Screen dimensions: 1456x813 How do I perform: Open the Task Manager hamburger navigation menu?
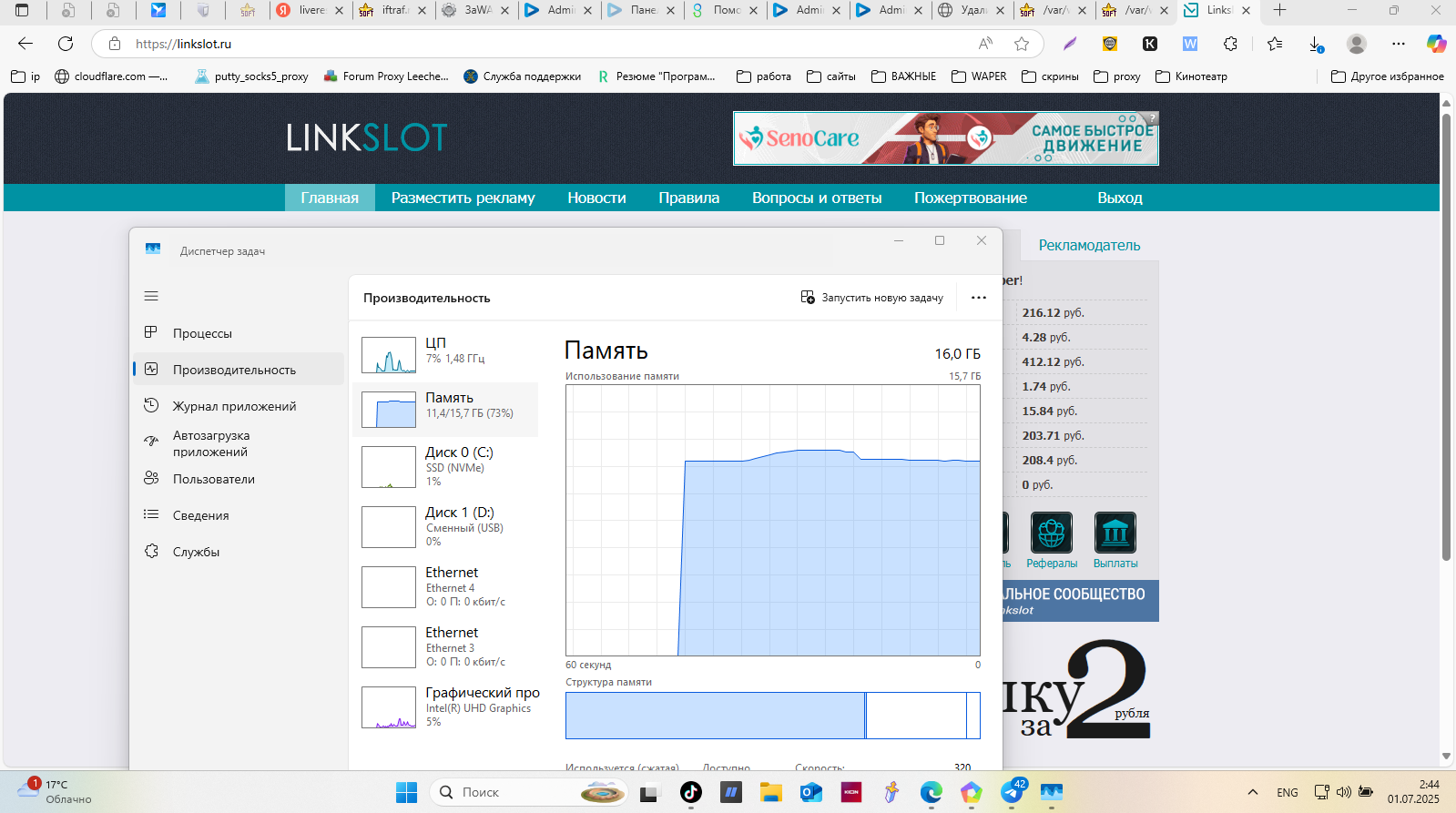tap(151, 296)
